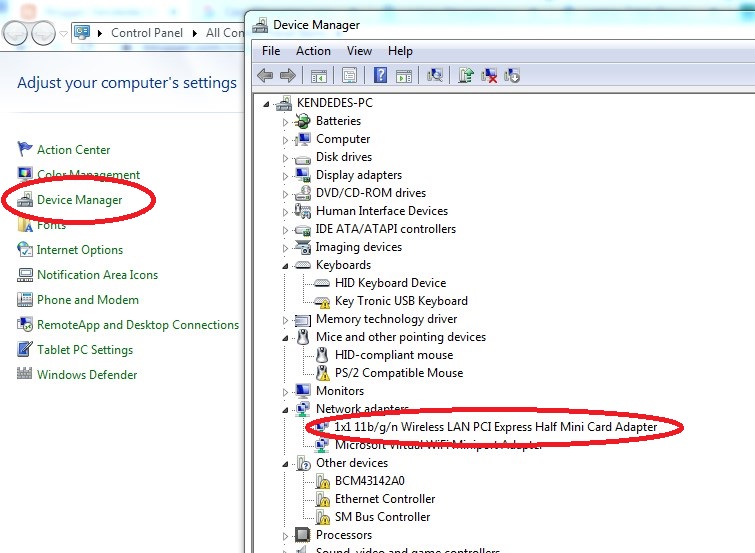Click the Other devices question-mark icon
755x553 pixels.
click(303, 463)
